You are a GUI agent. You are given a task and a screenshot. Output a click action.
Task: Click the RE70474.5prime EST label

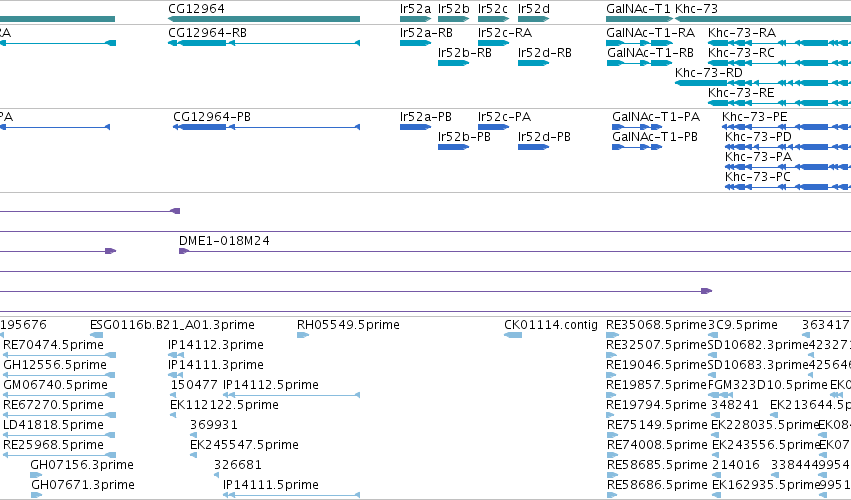[x=53, y=345]
